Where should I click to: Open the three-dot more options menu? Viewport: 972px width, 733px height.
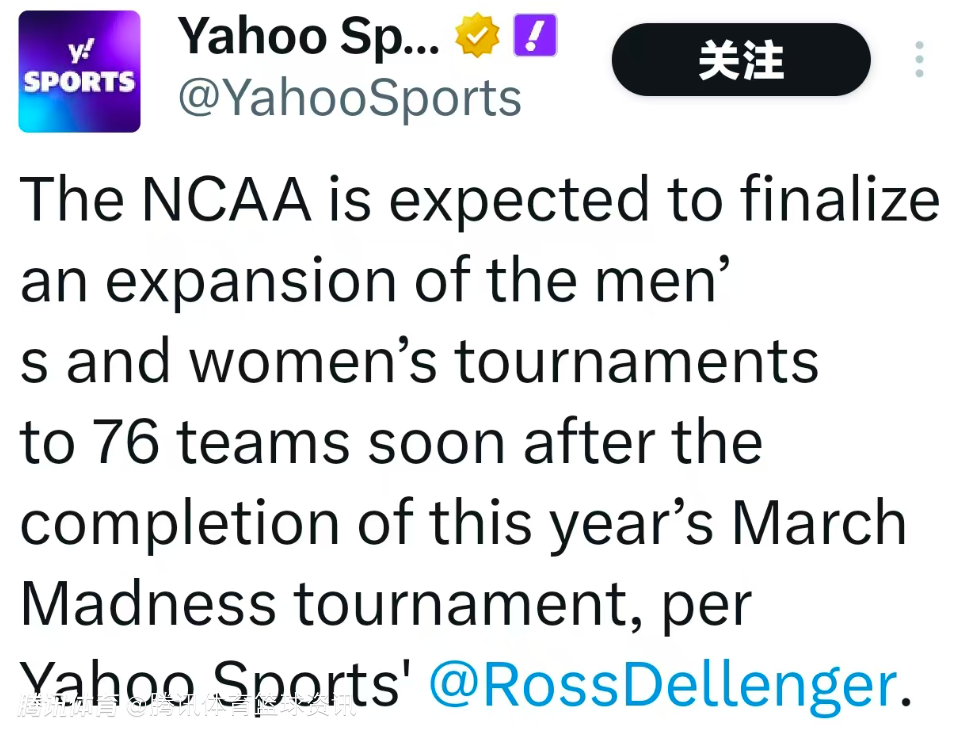coord(919,60)
